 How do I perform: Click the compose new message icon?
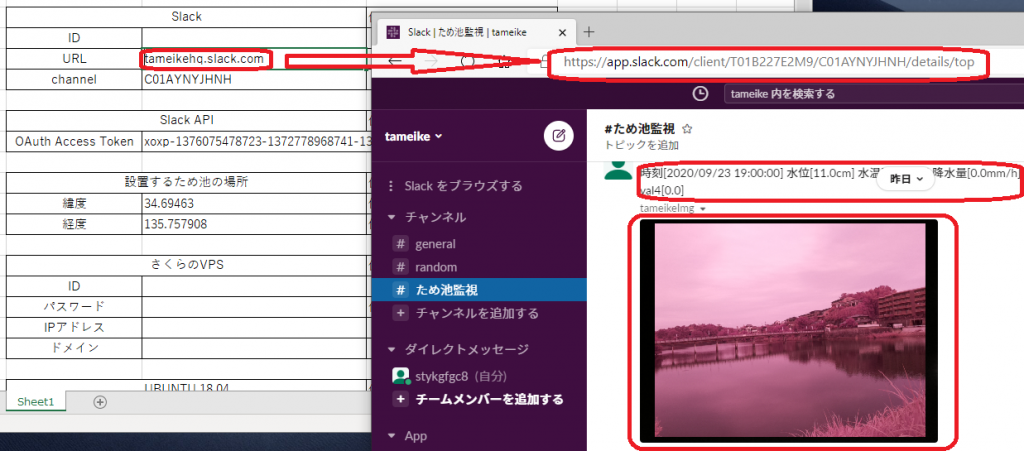tap(558, 136)
